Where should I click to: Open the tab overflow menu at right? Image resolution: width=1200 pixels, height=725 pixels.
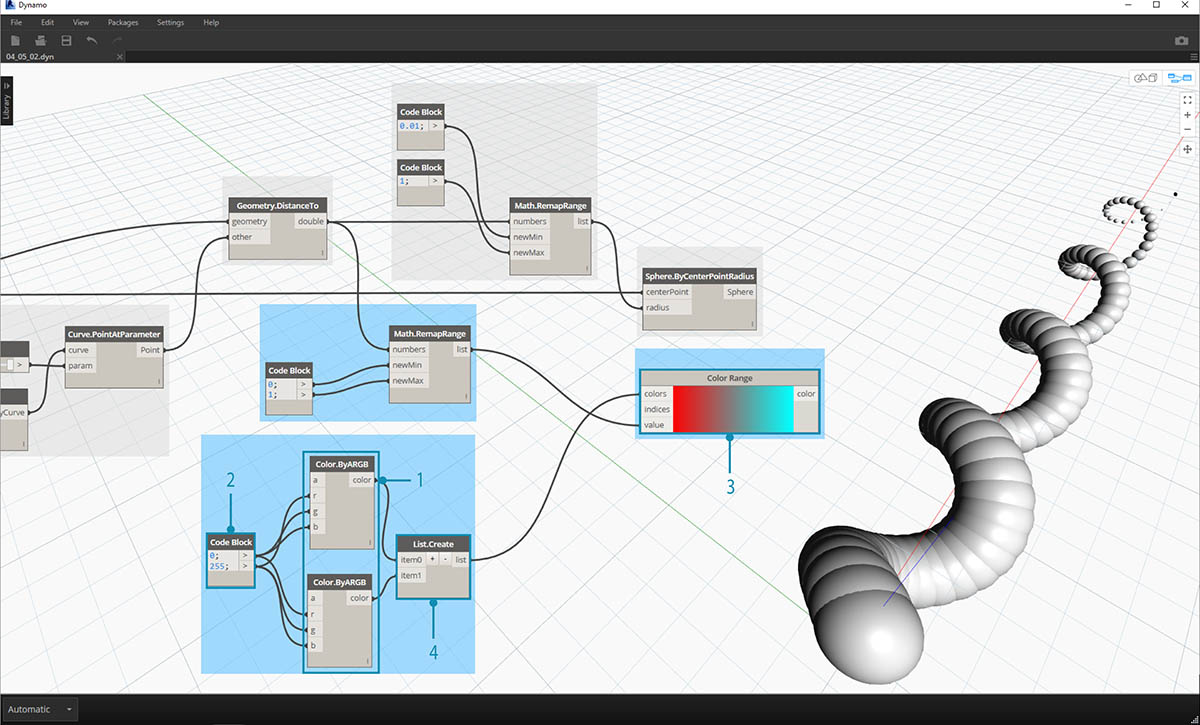(1191, 57)
